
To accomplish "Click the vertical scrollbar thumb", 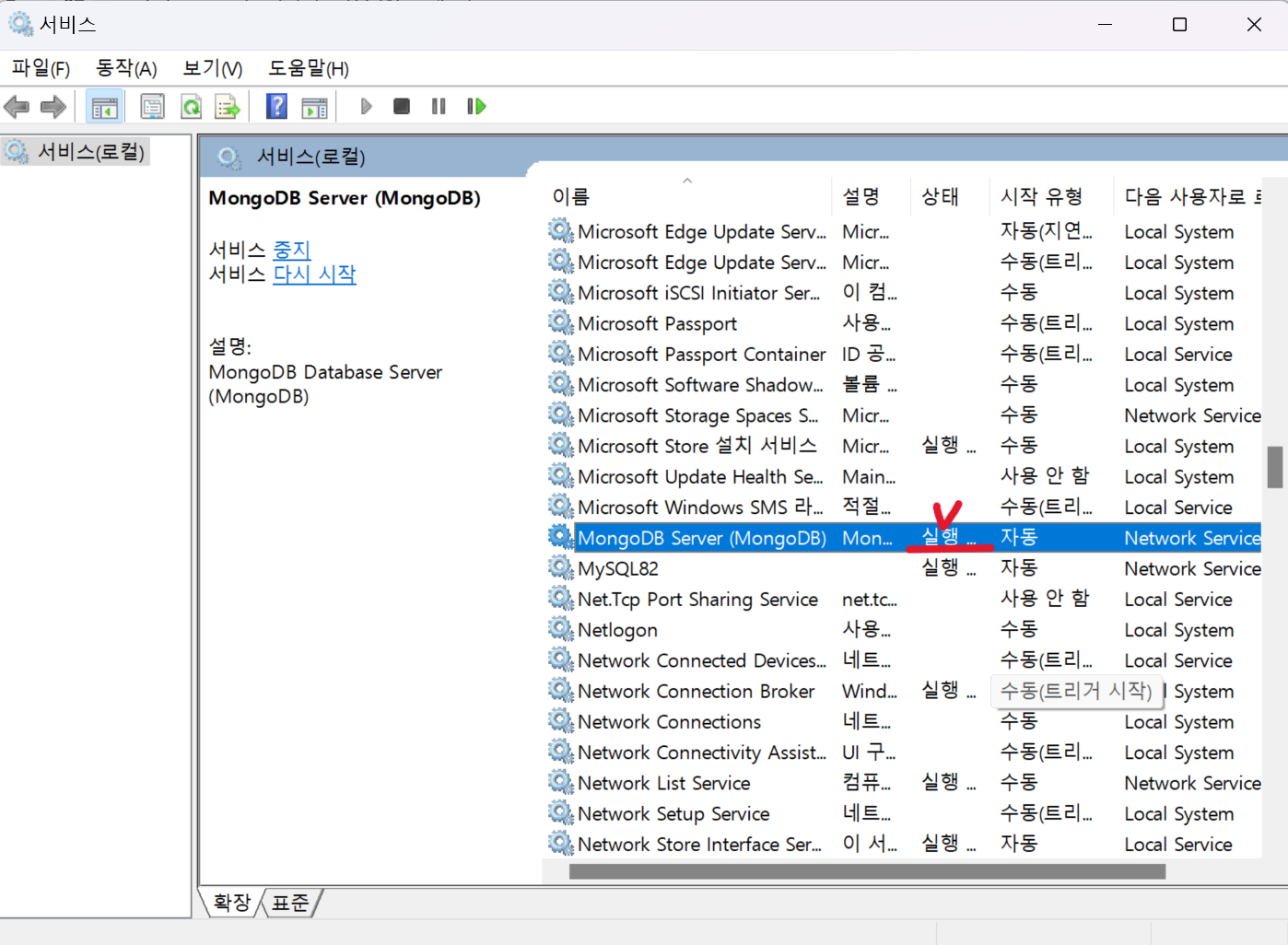I will (x=1275, y=467).
